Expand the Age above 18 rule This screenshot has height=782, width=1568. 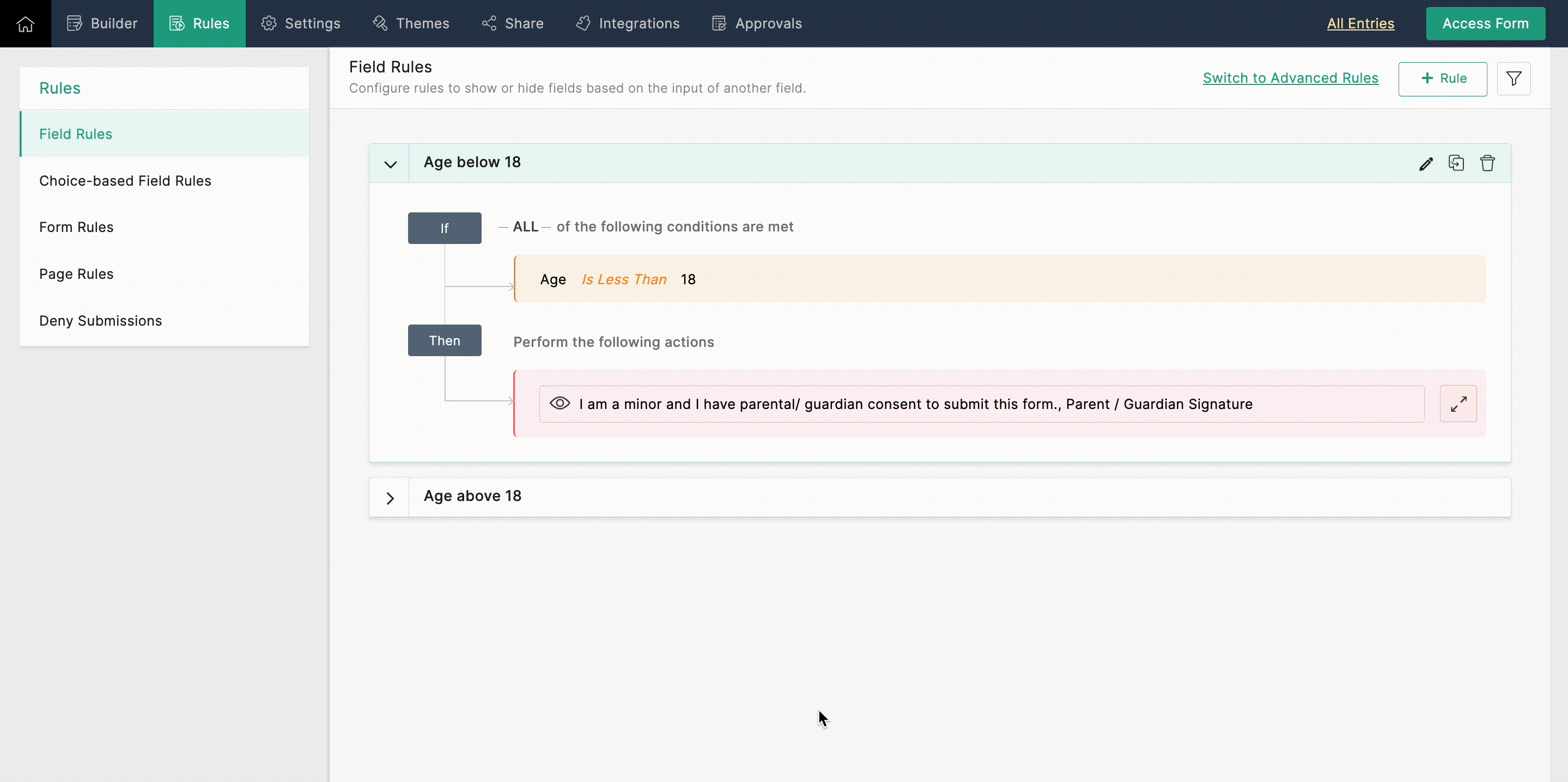click(x=390, y=498)
